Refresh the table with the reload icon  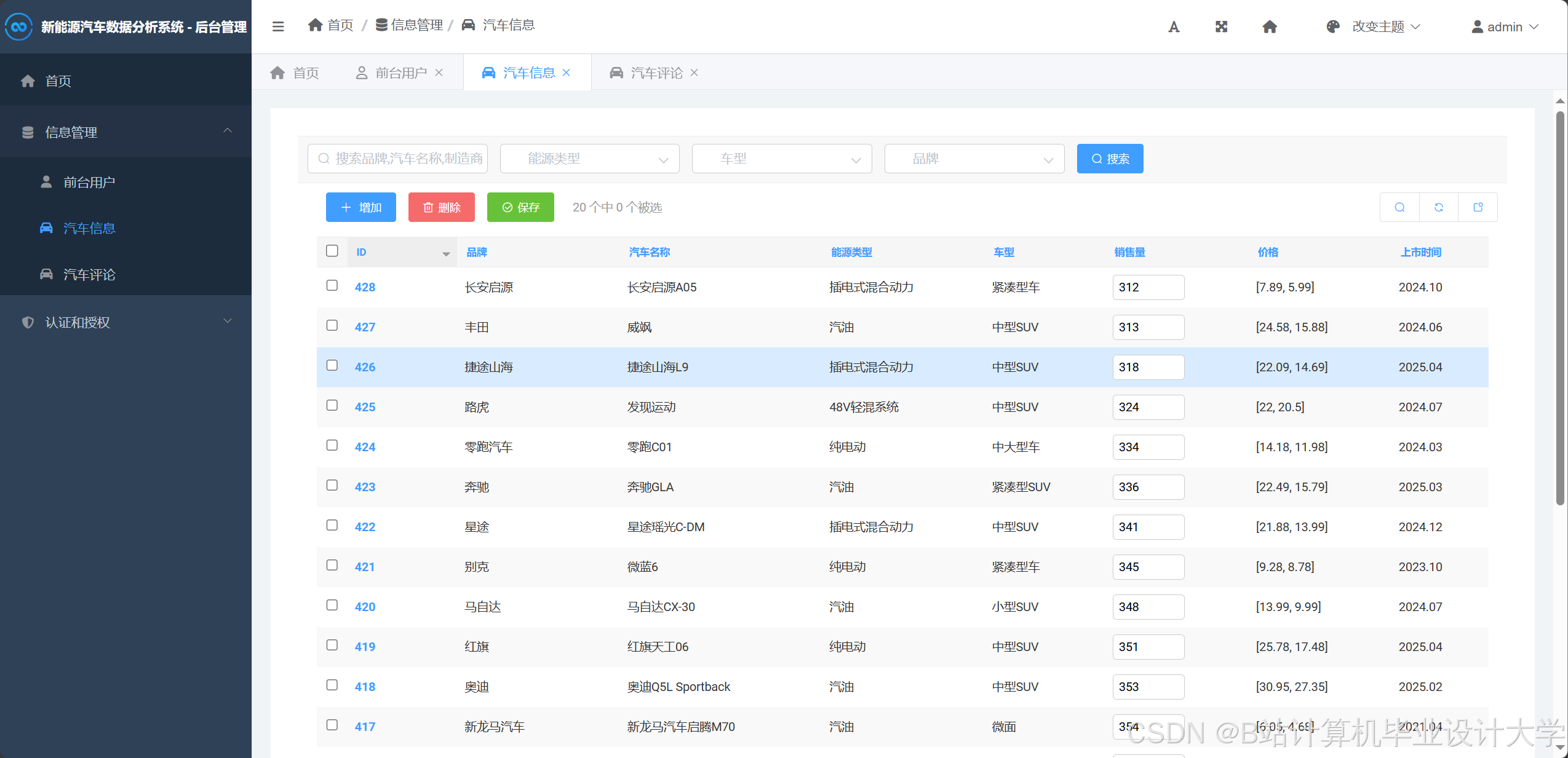click(1439, 207)
